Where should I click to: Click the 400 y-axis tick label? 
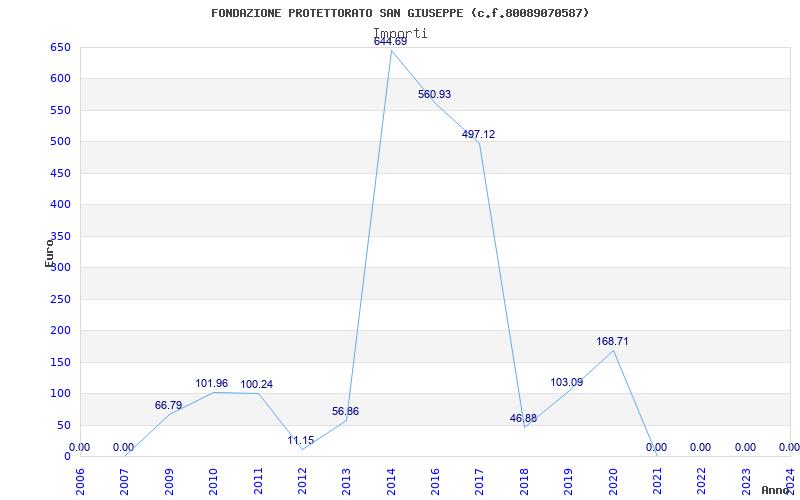[x=60, y=205]
